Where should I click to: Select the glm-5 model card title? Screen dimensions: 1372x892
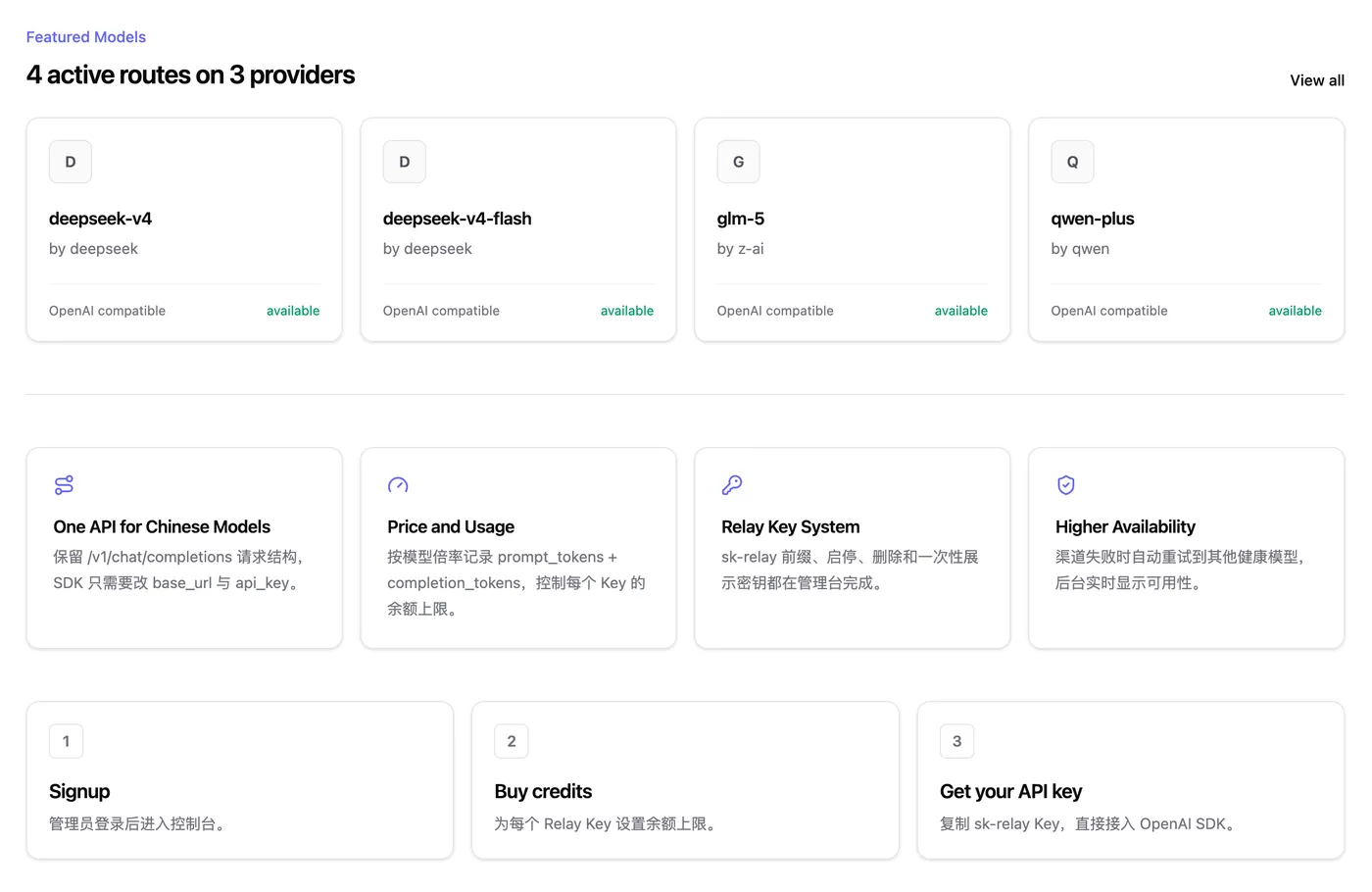[741, 219]
